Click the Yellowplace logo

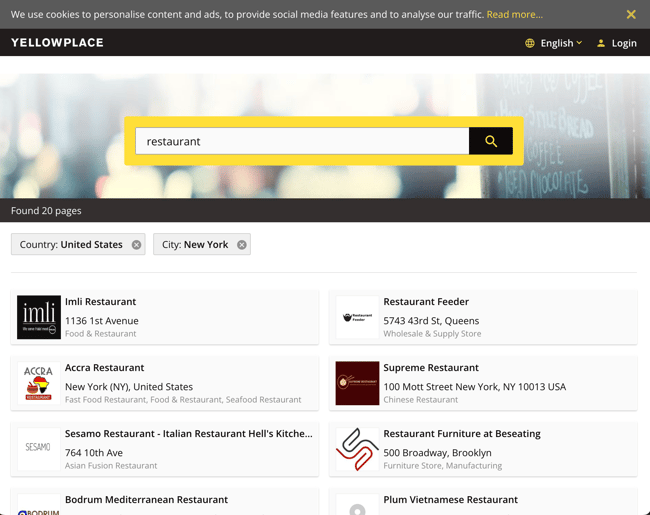tap(57, 43)
